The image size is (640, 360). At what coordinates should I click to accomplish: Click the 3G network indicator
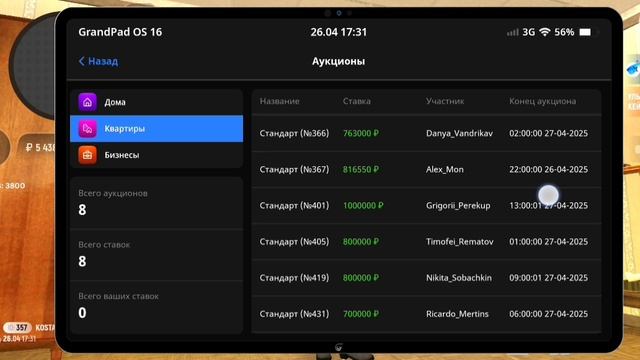click(529, 32)
